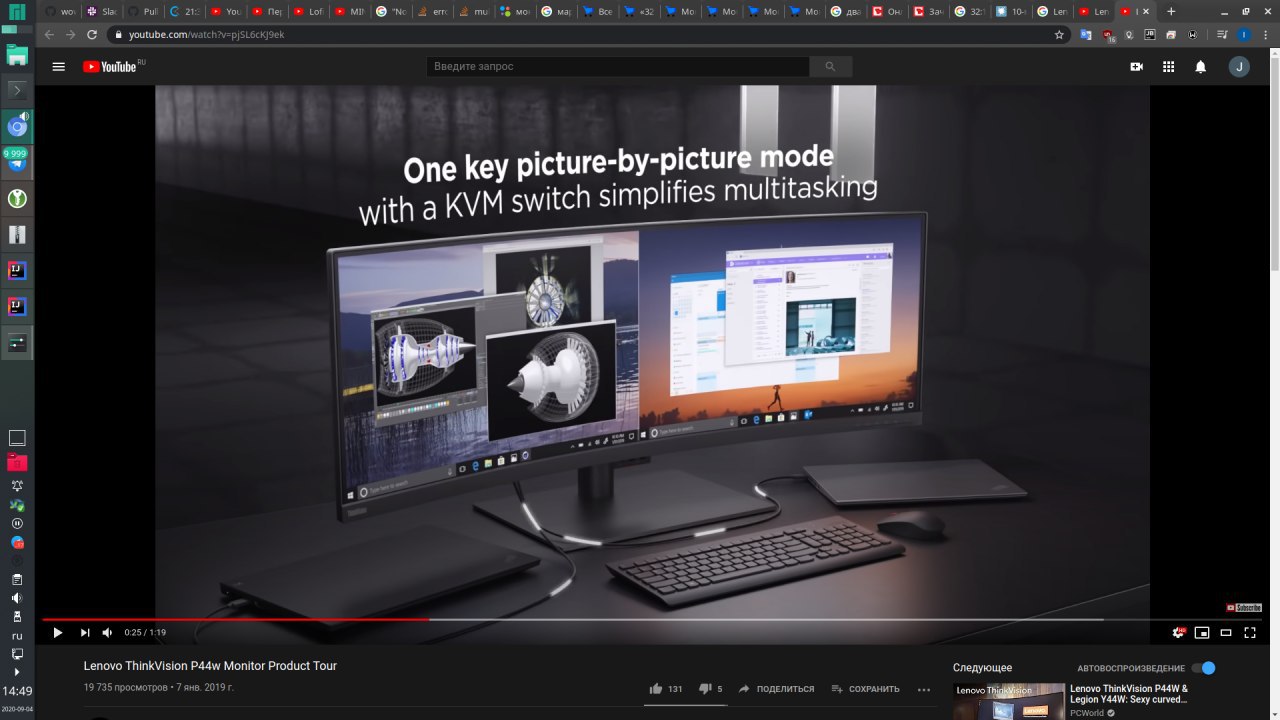Like the video with thumbs up
Viewport: 1280px width, 720px height.
[x=656, y=689]
